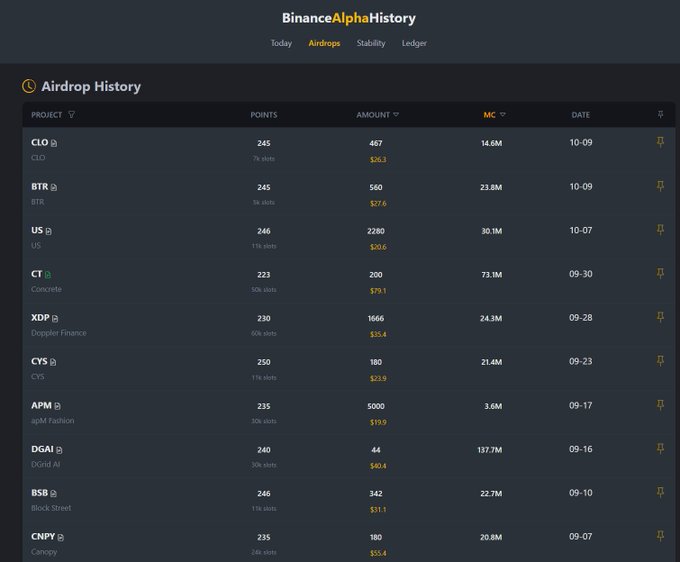Pin the CLO row
Image resolution: width=680 pixels, height=562 pixels.
pos(660,142)
